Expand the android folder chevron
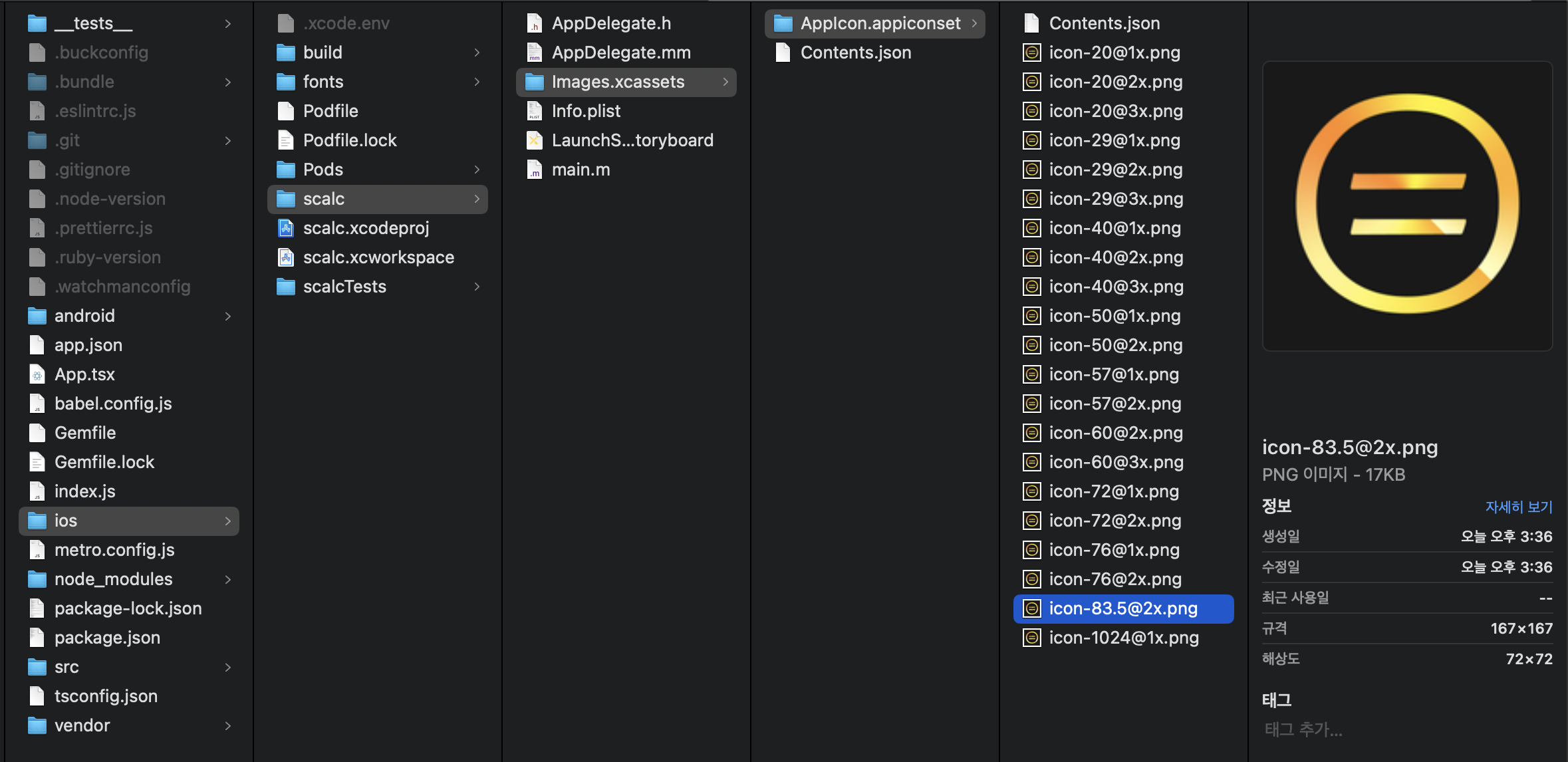Screen dimensions: 1568x762 (x=228, y=316)
